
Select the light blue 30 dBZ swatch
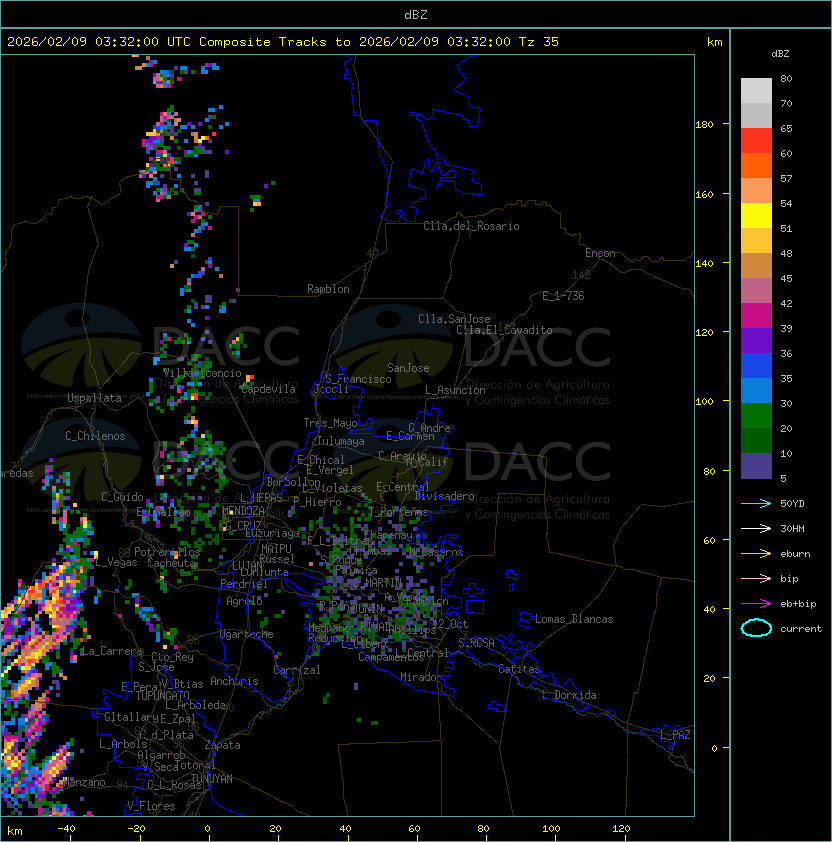[756, 390]
